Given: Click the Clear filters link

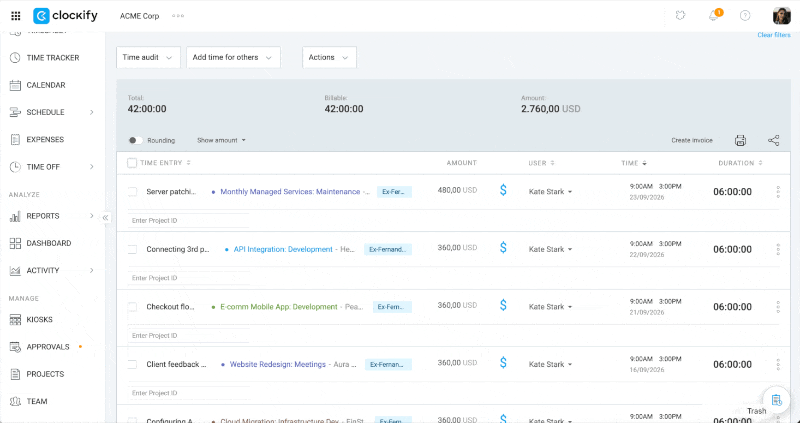Looking at the screenshot, I should coord(774,35).
